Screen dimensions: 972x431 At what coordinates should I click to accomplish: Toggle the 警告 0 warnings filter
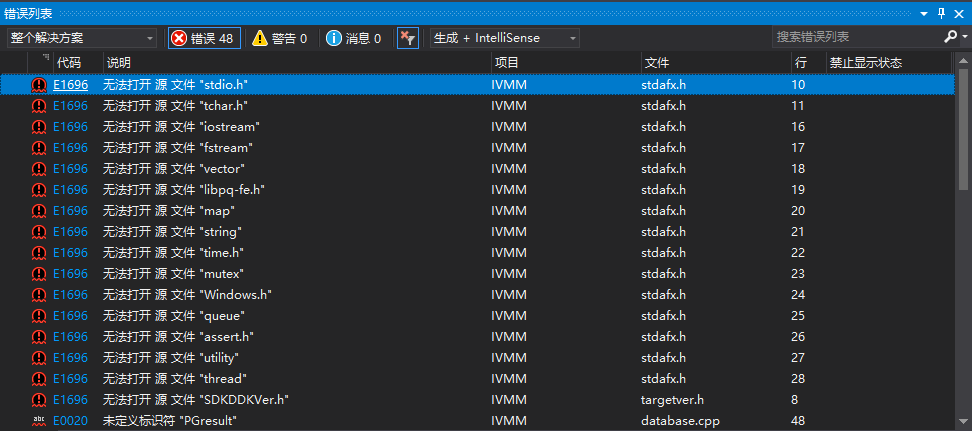tap(279, 38)
